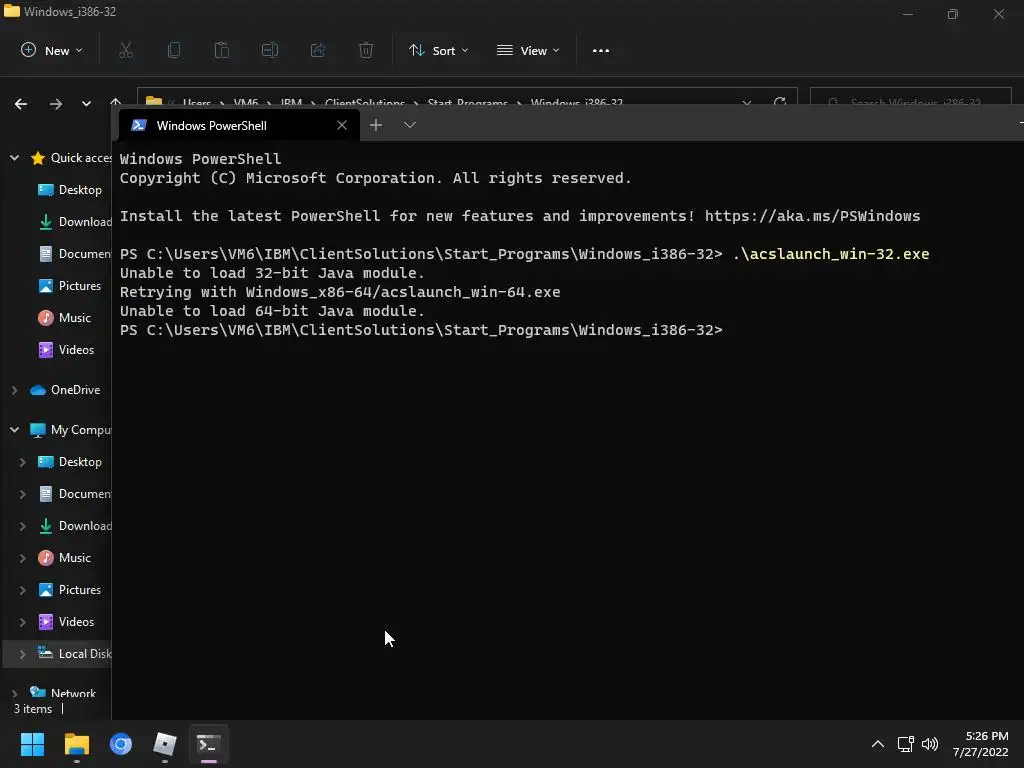Click the IBM segment in address bar
1024x768 pixels.
click(291, 103)
